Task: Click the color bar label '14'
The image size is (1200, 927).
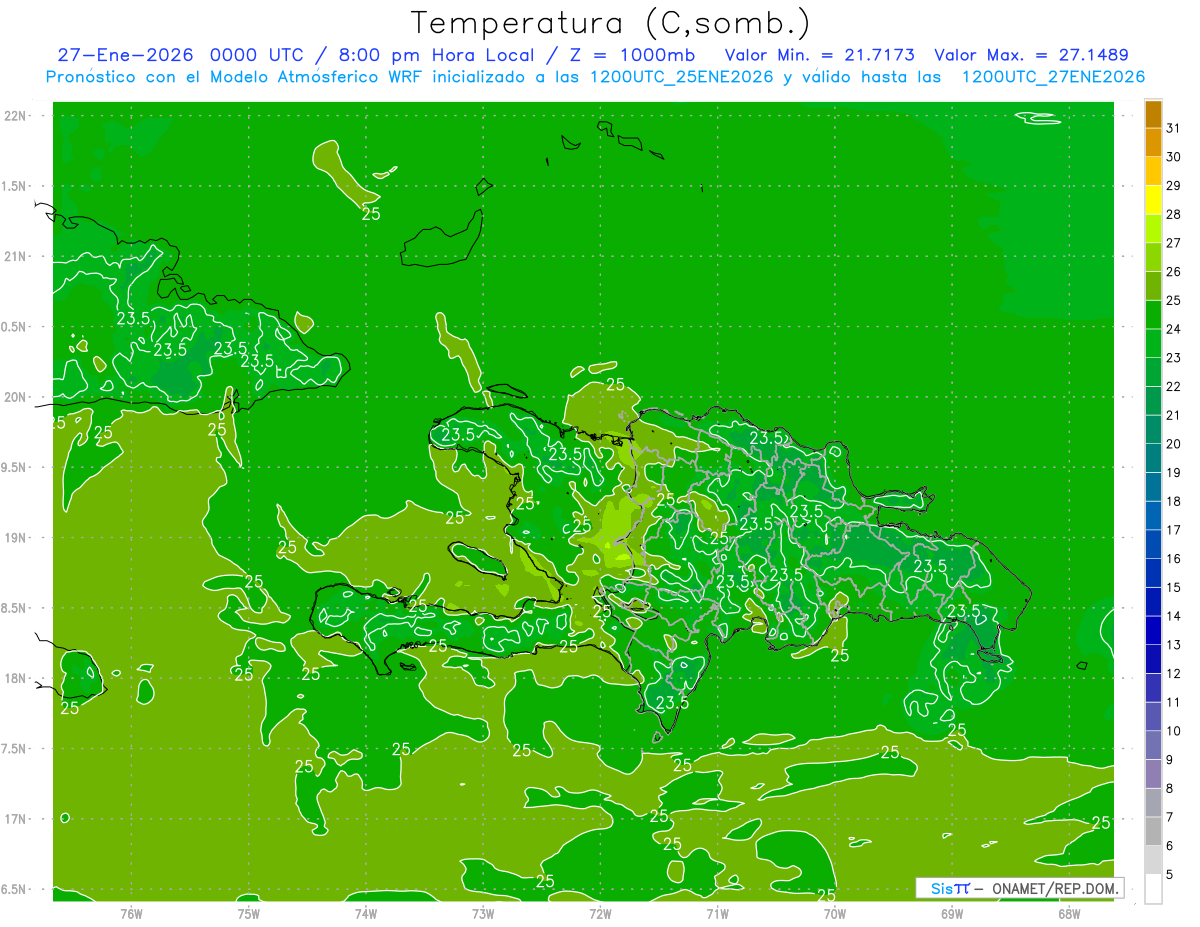Action: pyautogui.click(x=1174, y=616)
